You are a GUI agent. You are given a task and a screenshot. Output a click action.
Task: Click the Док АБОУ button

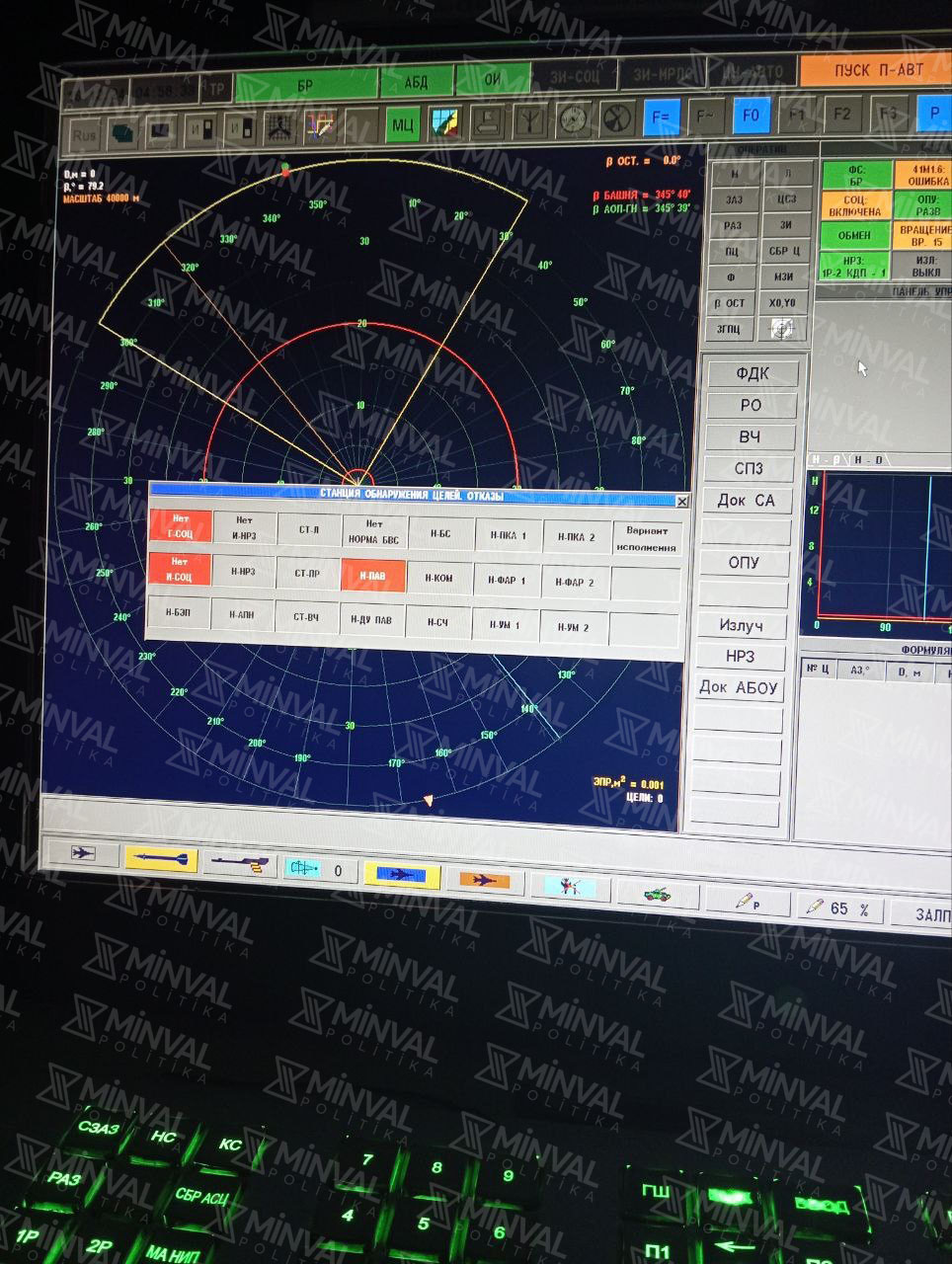click(739, 687)
